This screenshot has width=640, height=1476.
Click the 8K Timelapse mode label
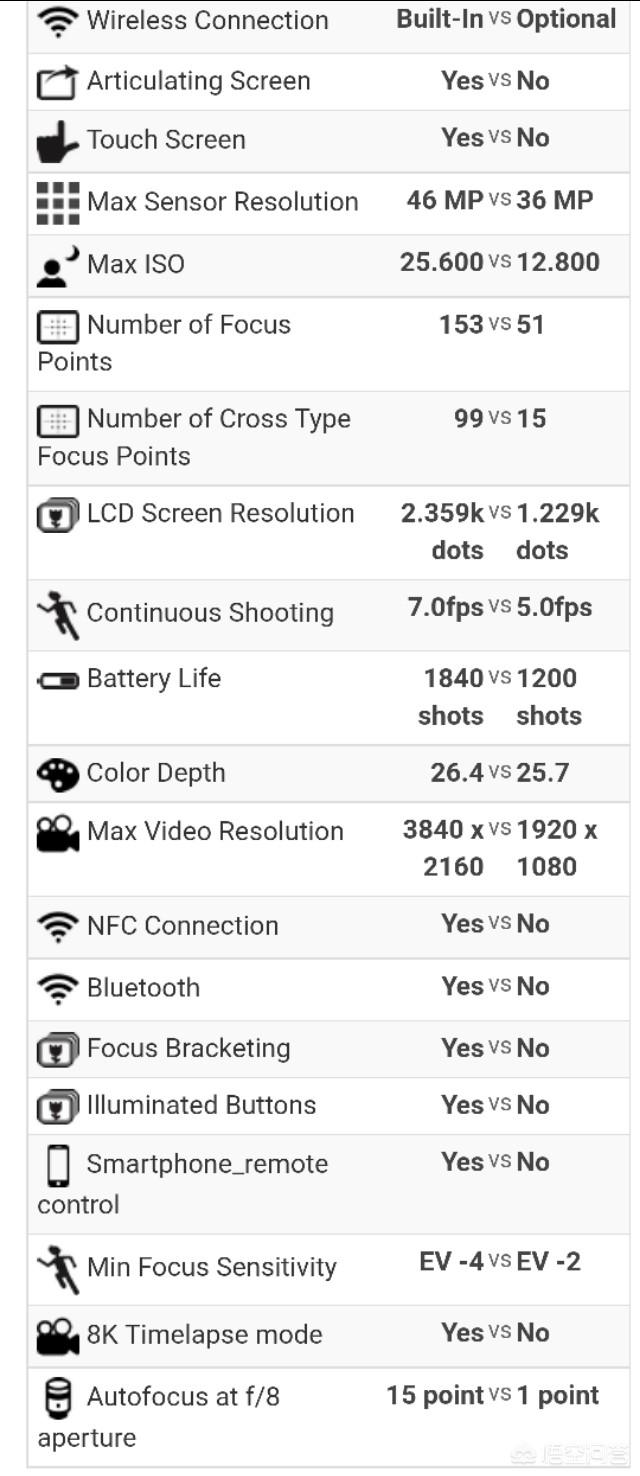point(205,1335)
